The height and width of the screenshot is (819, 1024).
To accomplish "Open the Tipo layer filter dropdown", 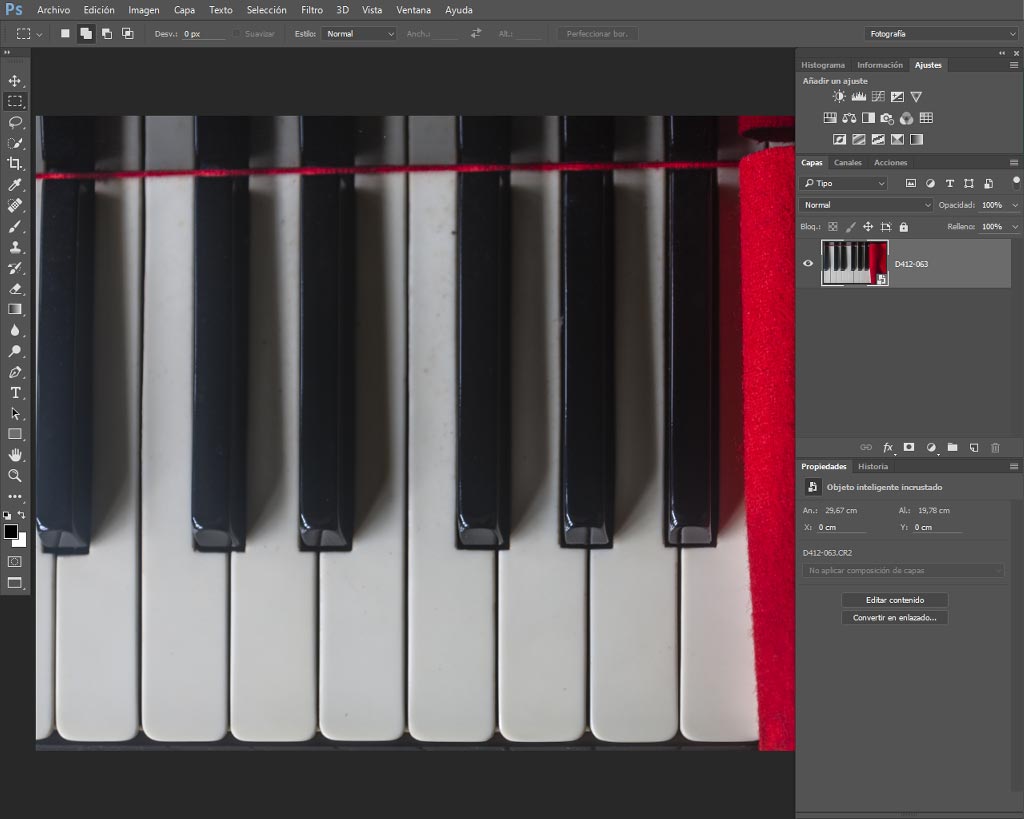I will pyautogui.click(x=844, y=184).
